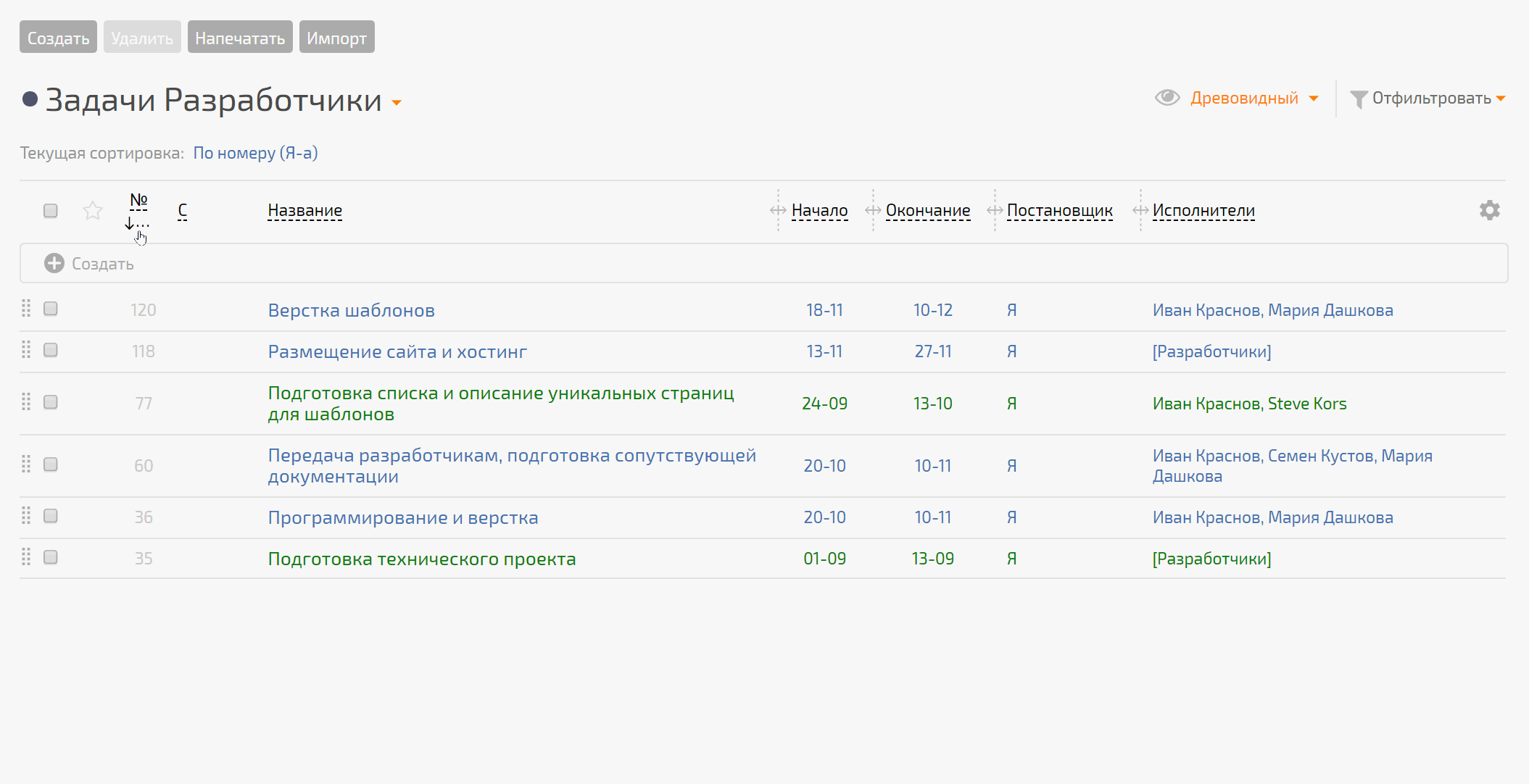1529x784 pixels.
Task: Click resize handle before Исполнители column
Action: click(x=1140, y=210)
